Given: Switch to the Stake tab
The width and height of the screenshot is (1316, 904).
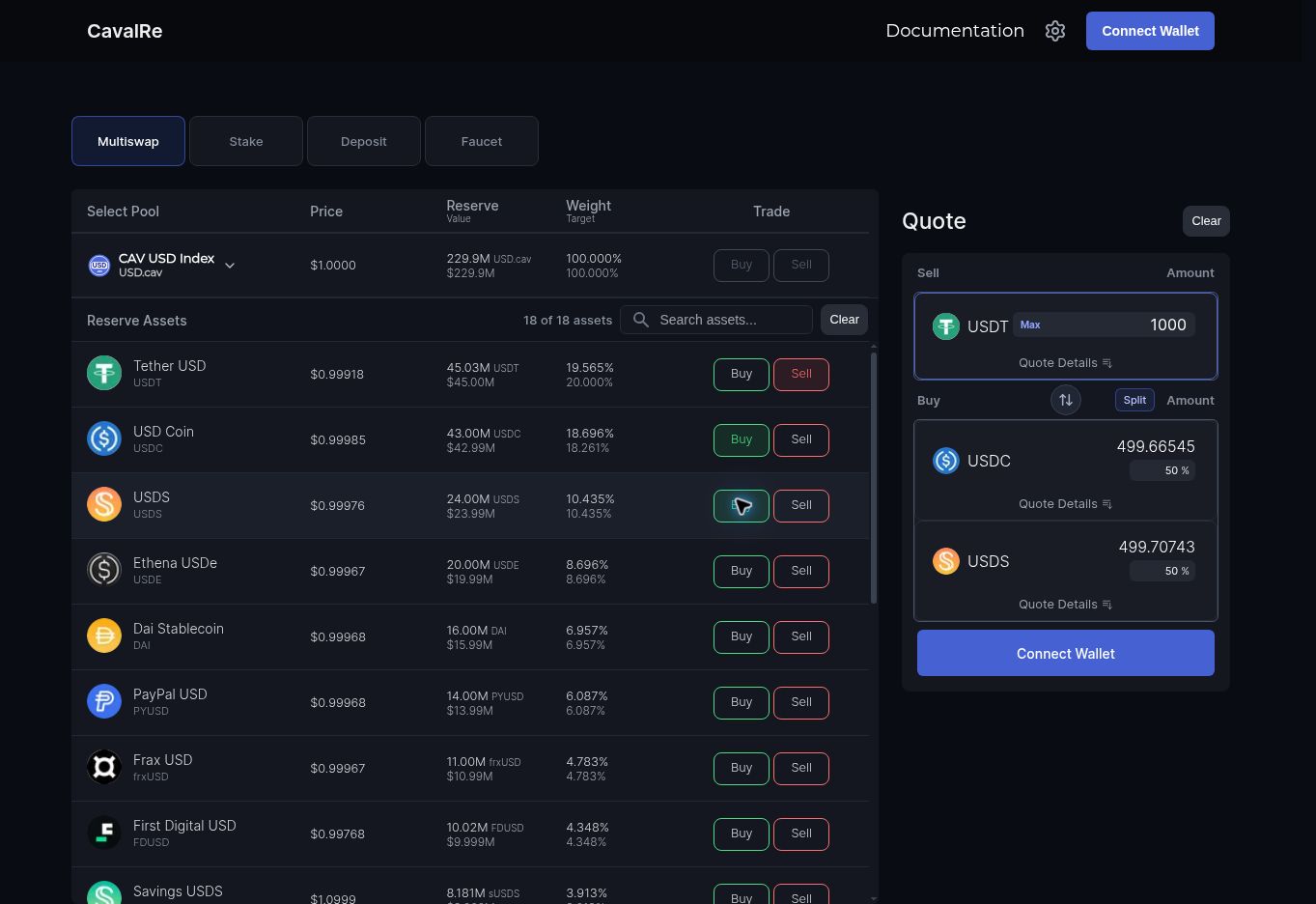Looking at the screenshot, I should 246,141.
